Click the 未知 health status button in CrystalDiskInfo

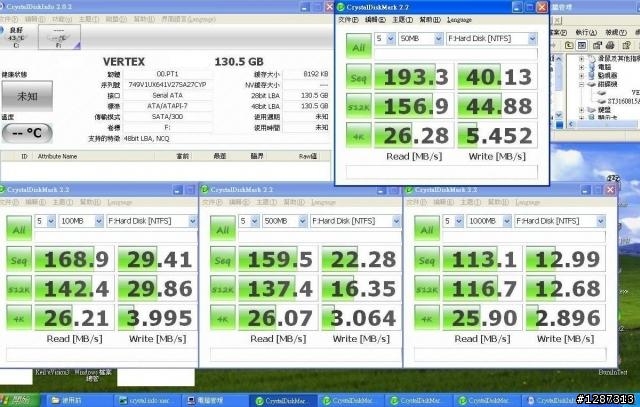[x=27, y=96]
